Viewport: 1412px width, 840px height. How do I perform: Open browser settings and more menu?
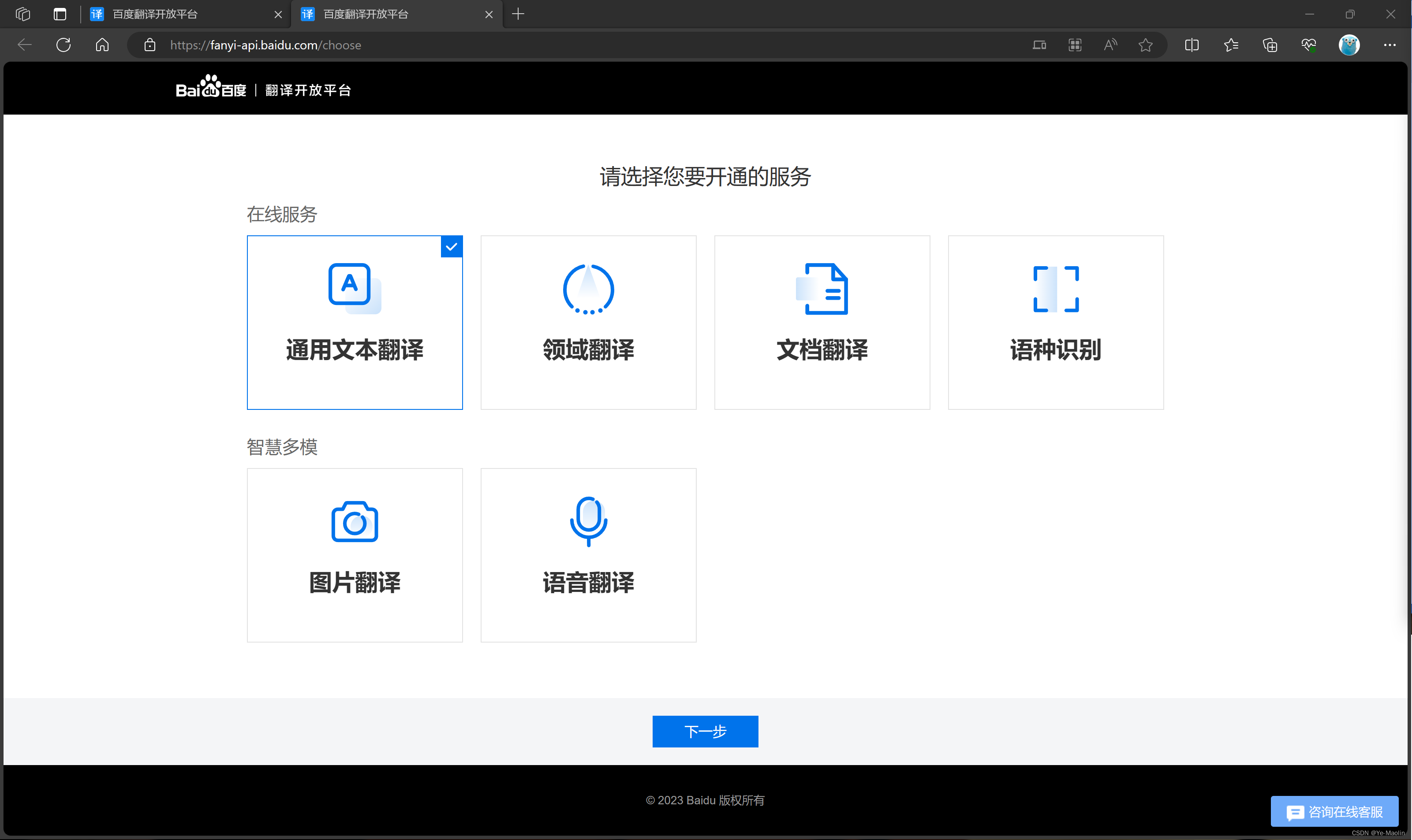[1390, 45]
